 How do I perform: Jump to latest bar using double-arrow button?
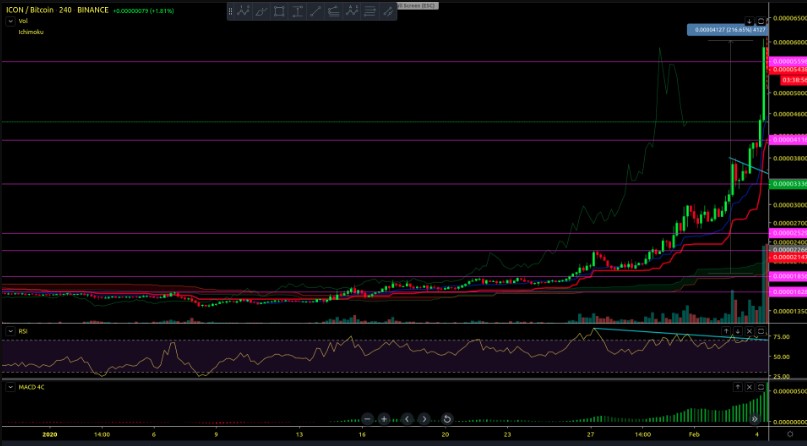coord(755,419)
